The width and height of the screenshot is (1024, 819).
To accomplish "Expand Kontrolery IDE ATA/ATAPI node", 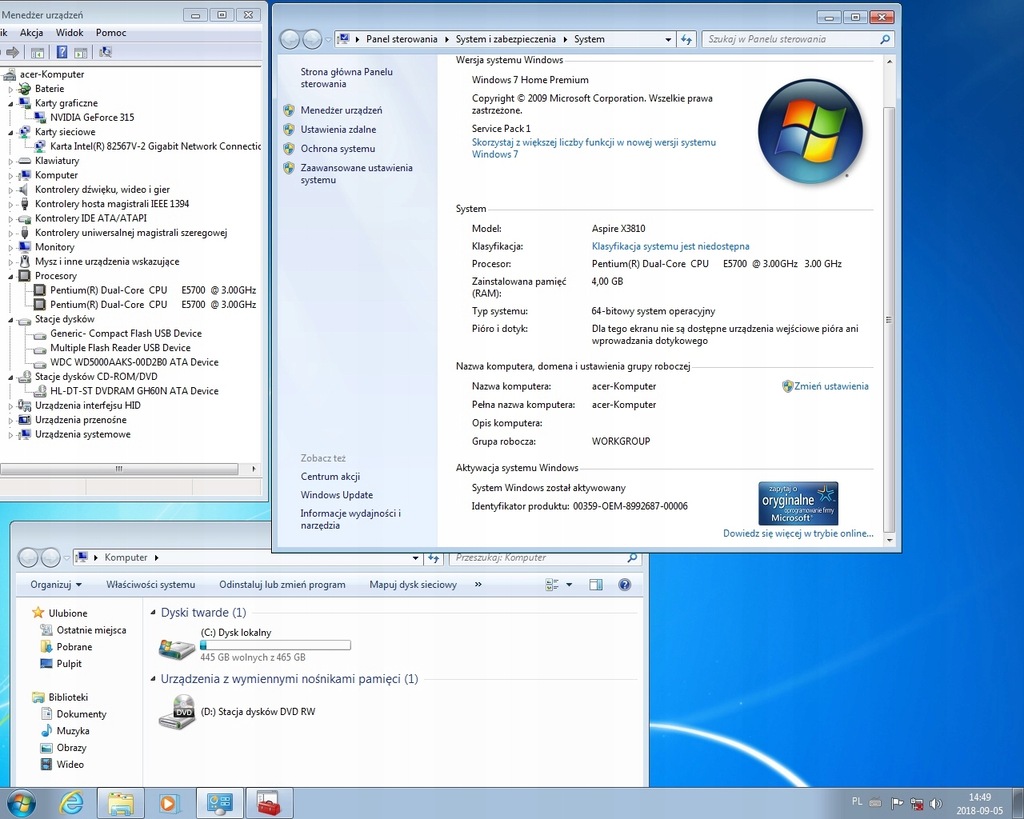I will pyautogui.click(x=10, y=218).
